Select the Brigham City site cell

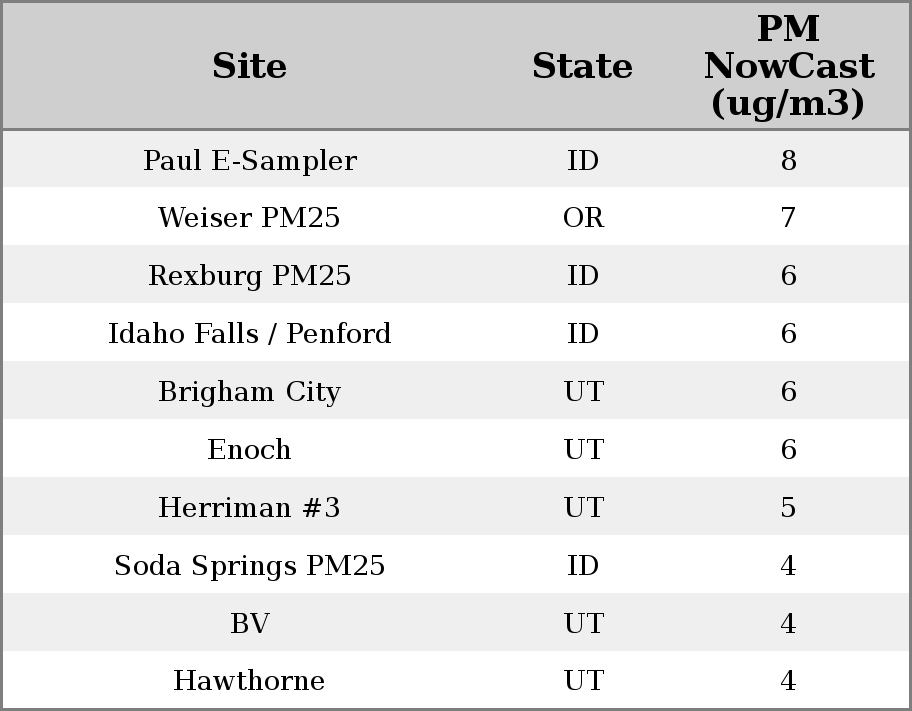coord(249,392)
